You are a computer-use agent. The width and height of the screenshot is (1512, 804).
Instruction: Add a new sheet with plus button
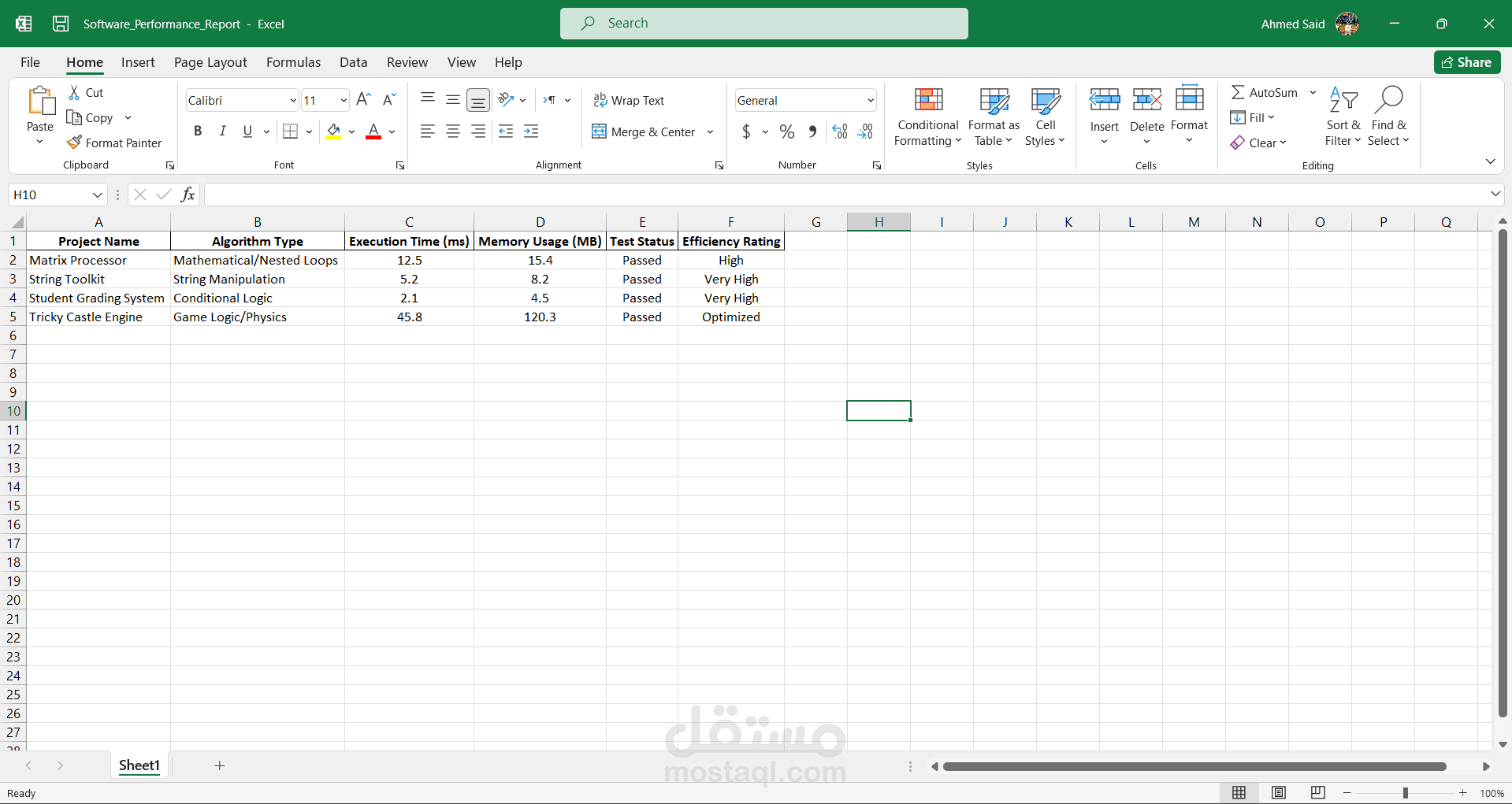click(x=220, y=765)
